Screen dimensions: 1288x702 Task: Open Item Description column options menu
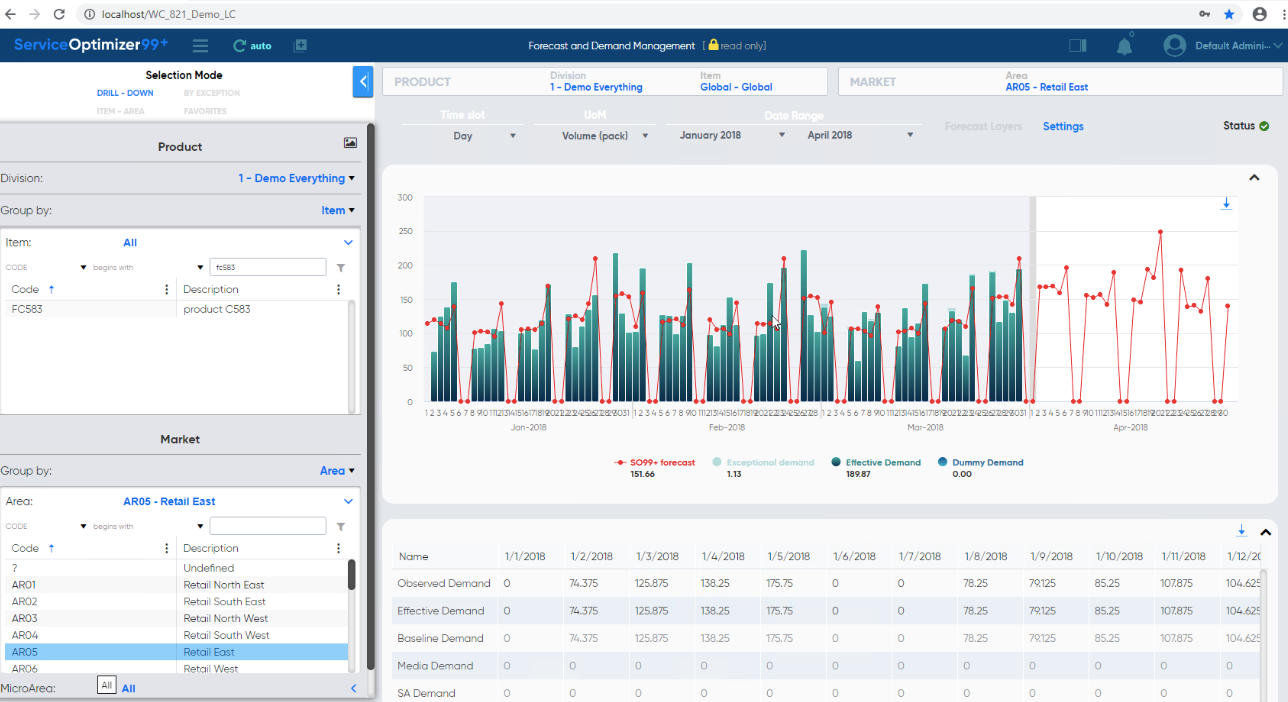(339, 289)
